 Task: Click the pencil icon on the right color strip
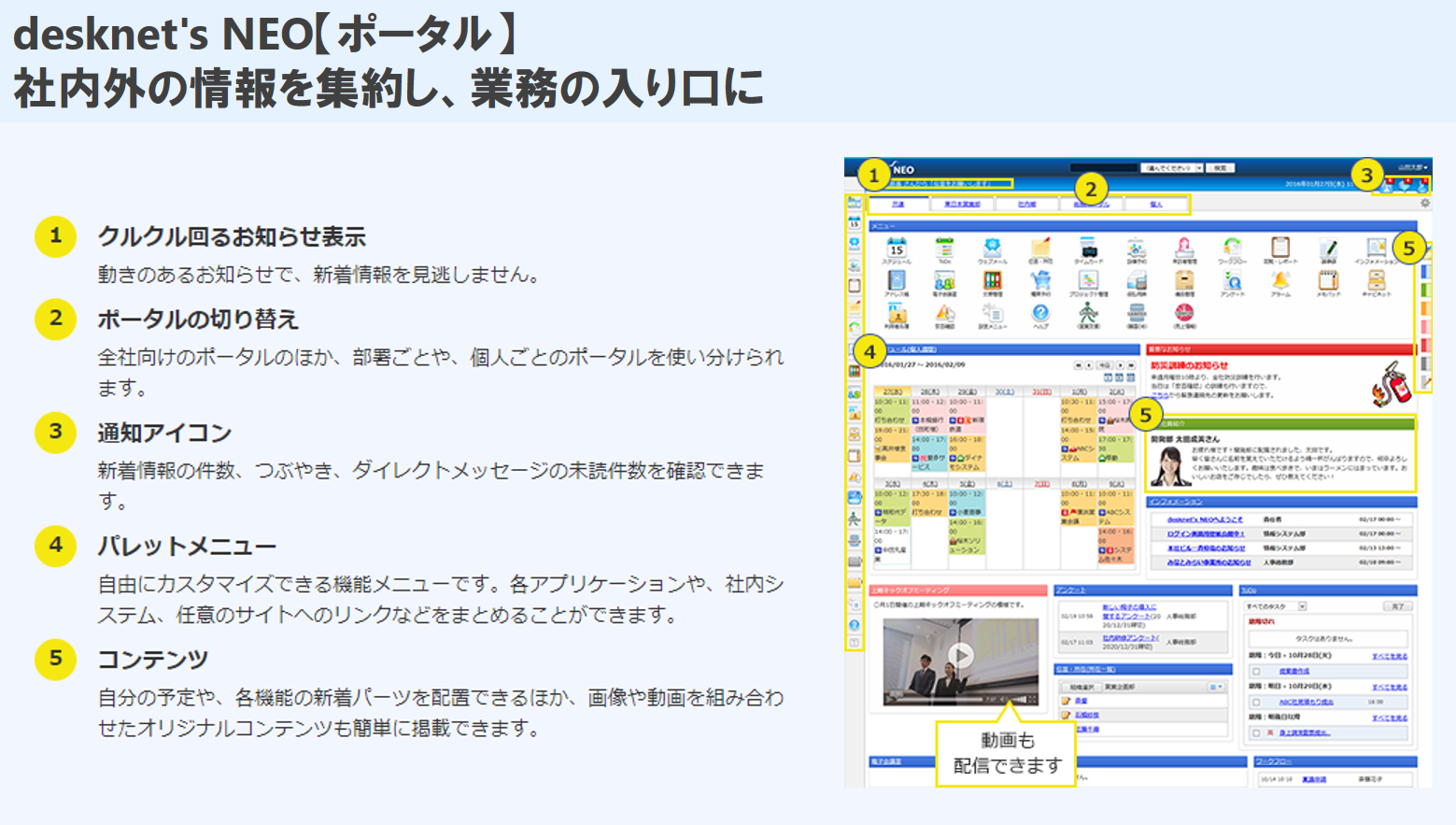tap(1425, 382)
